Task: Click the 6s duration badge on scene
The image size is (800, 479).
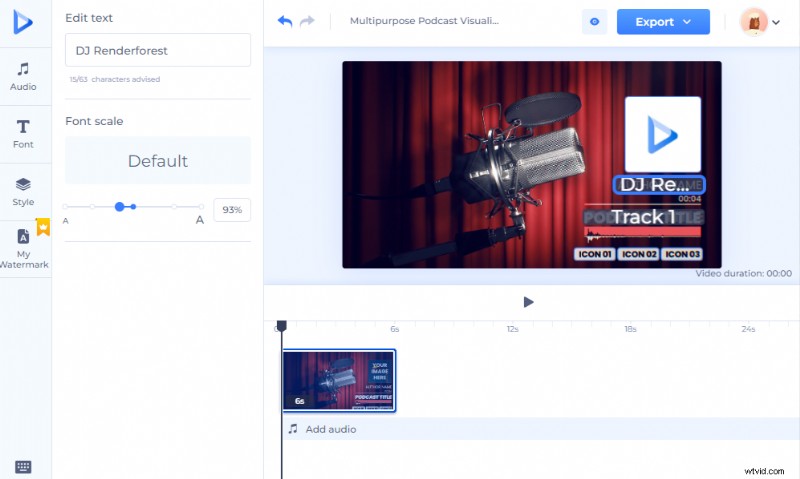Action: click(x=299, y=401)
